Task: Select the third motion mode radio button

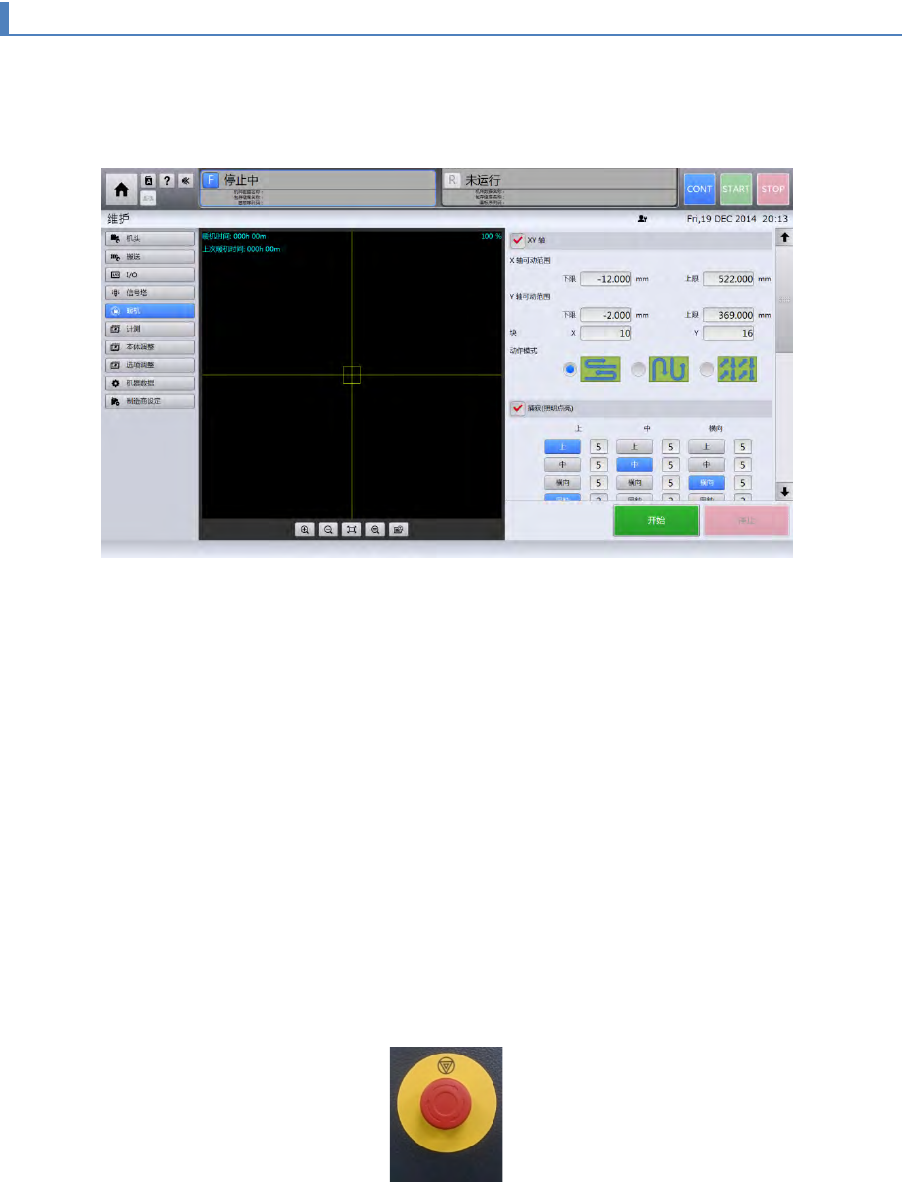Action: (x=707, y=369)
